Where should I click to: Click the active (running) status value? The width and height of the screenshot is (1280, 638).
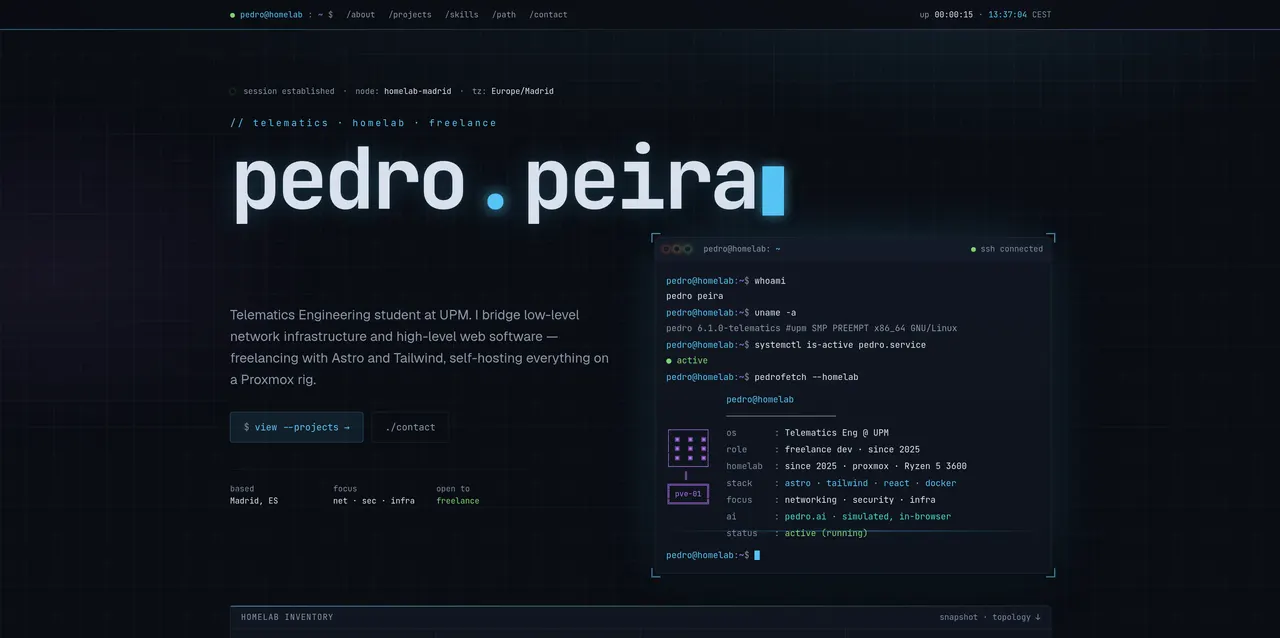click(826, 533)
